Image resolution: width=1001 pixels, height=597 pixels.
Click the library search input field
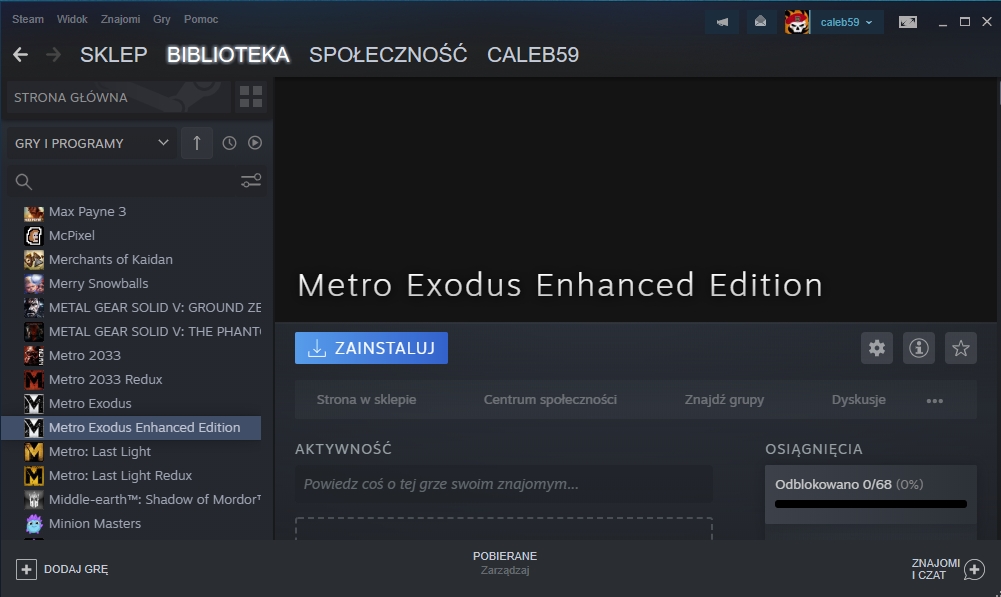[134, 182]
